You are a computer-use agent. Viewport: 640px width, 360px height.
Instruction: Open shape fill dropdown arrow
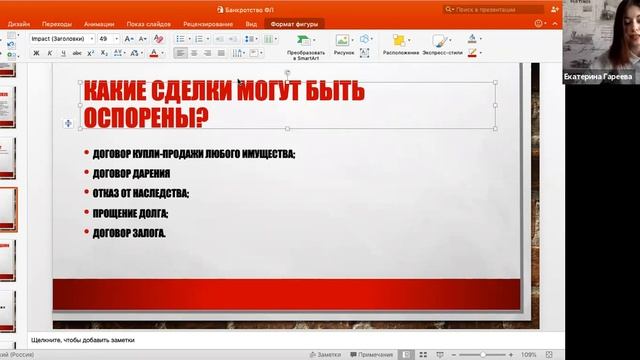[481, 39]
